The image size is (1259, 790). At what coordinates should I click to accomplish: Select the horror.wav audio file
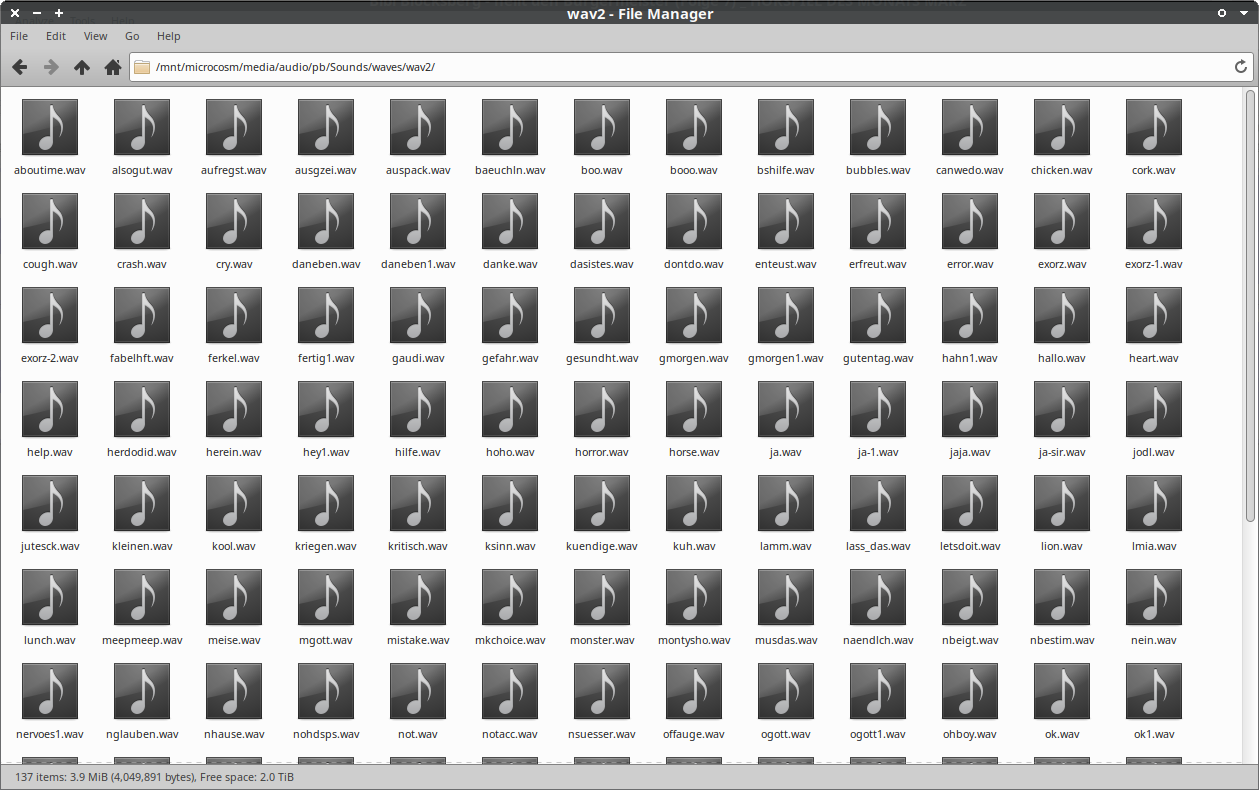[602, 409]
